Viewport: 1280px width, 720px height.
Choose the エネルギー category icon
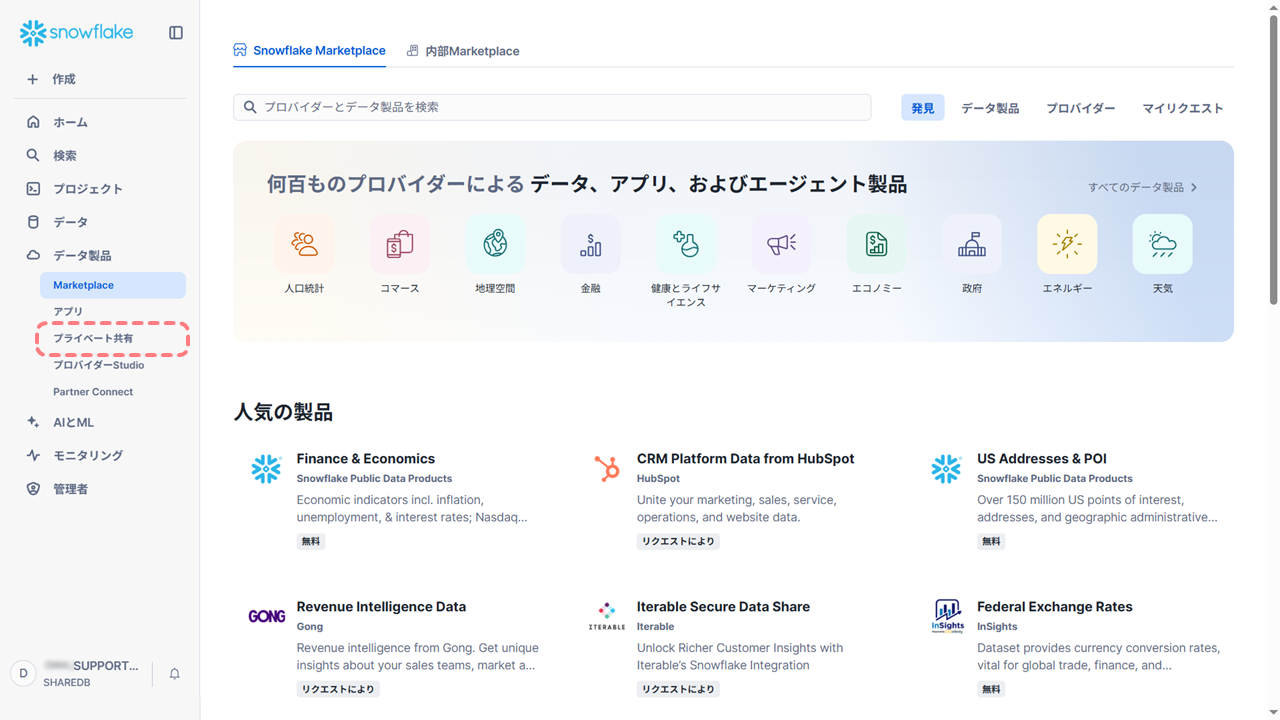(x=1067, y=244)
